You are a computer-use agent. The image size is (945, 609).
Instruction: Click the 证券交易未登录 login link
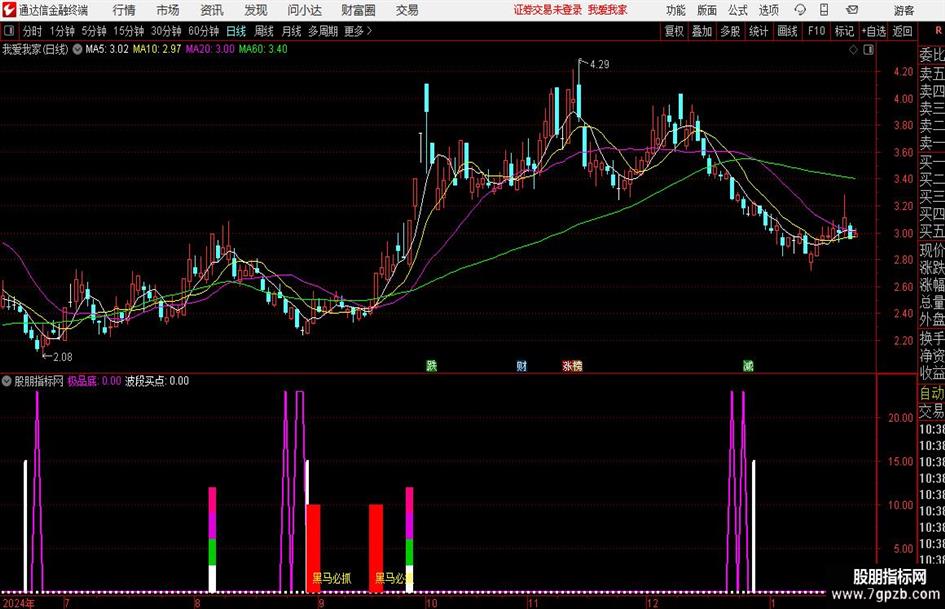[x=548, y=10]
